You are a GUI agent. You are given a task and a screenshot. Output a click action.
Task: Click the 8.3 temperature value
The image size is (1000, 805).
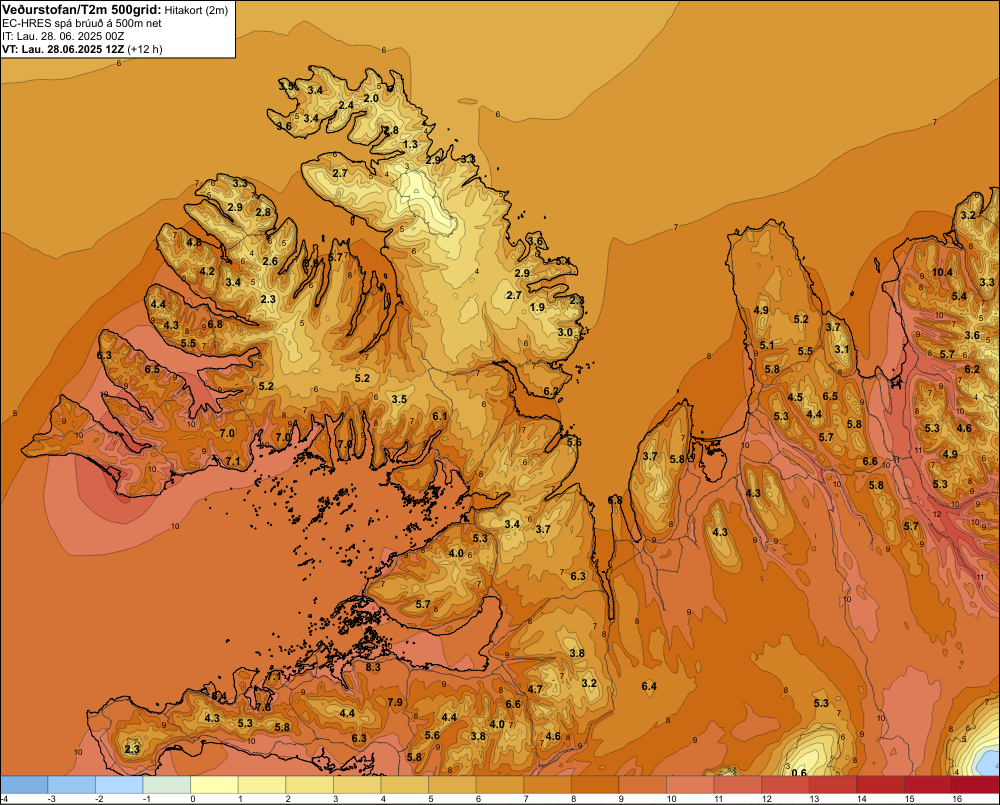tap(373, 667)
